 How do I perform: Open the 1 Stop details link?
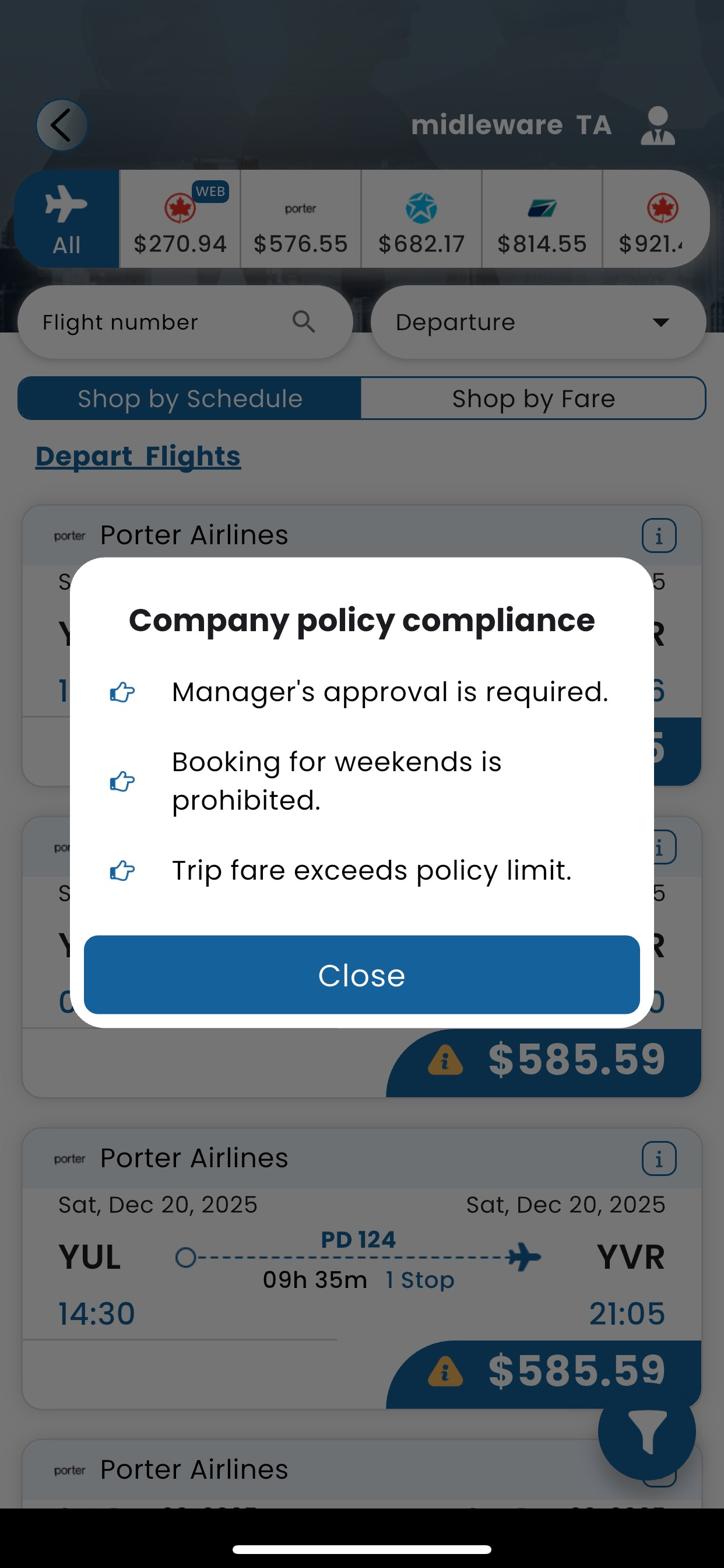tap(420, 1280)
